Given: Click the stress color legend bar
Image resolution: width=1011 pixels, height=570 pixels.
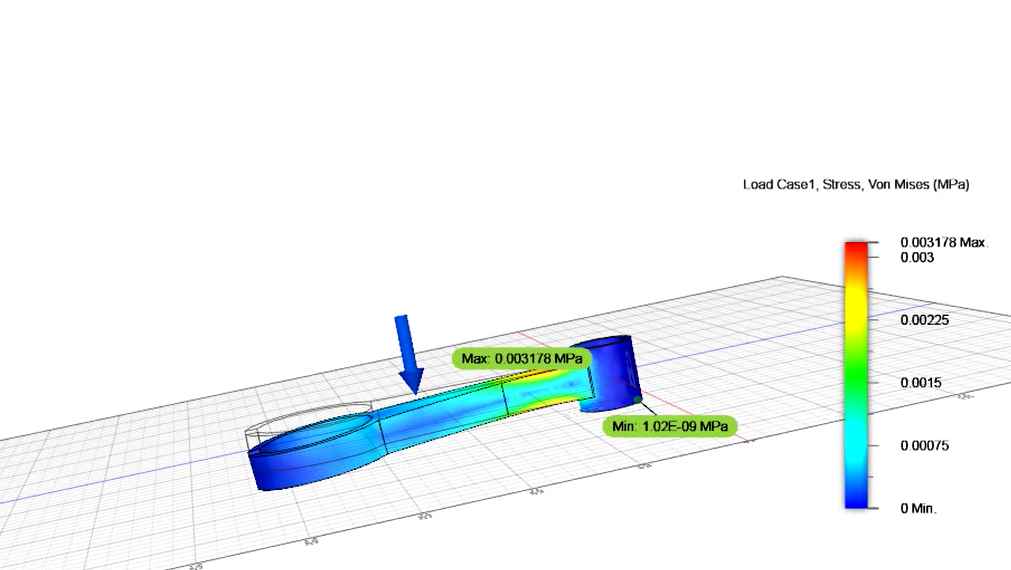Looking at the screenshot, I should tap(856, 375).
